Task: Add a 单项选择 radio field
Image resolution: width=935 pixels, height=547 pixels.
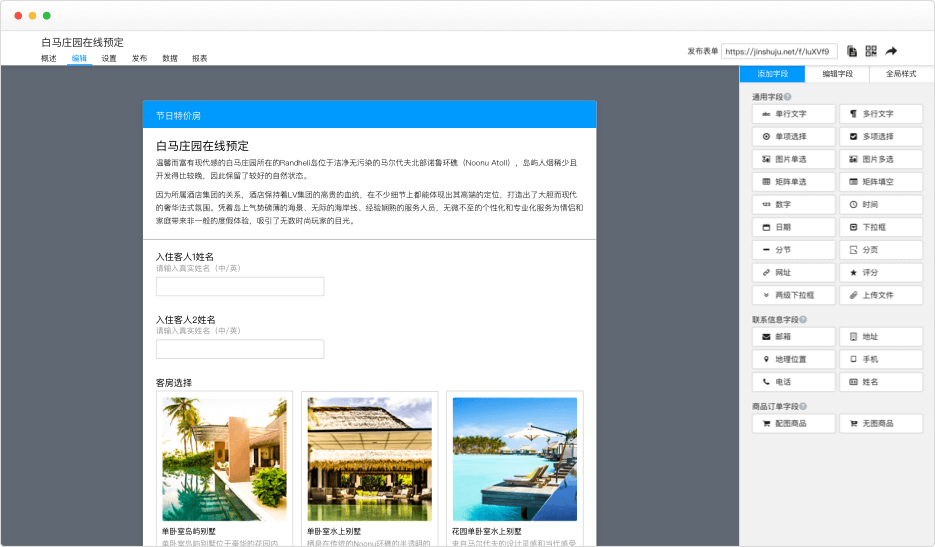Action: (794, 136)
